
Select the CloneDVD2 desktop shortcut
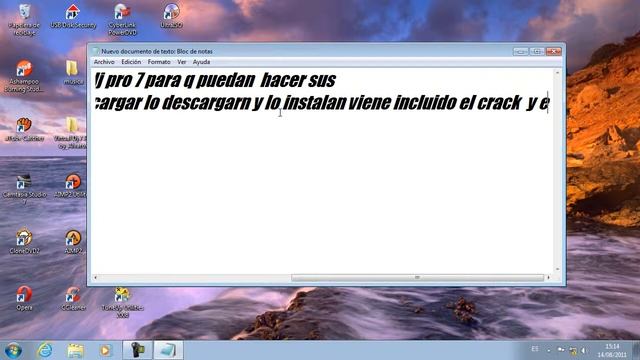click(24, 241)
